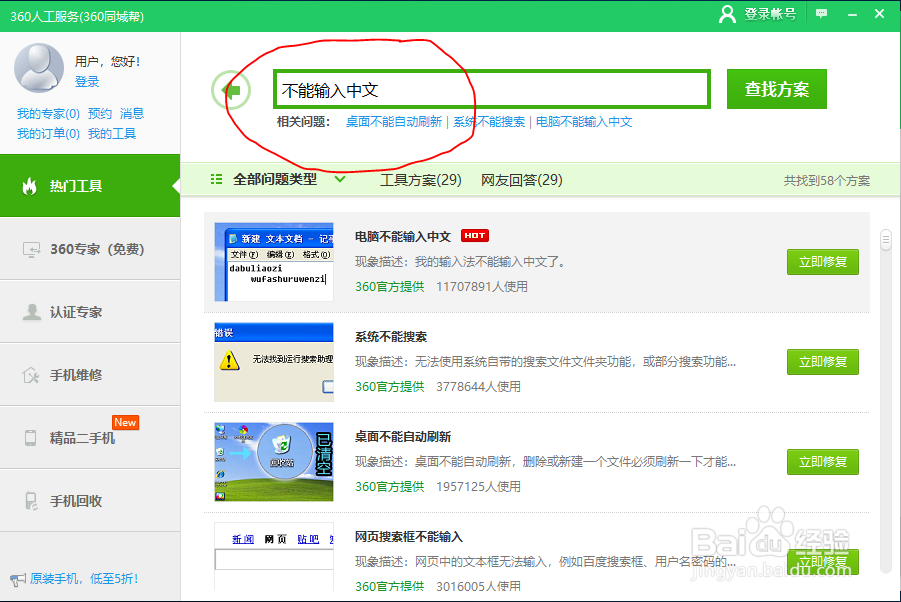Click the search input containing 不能输入中文

point(492,89)
